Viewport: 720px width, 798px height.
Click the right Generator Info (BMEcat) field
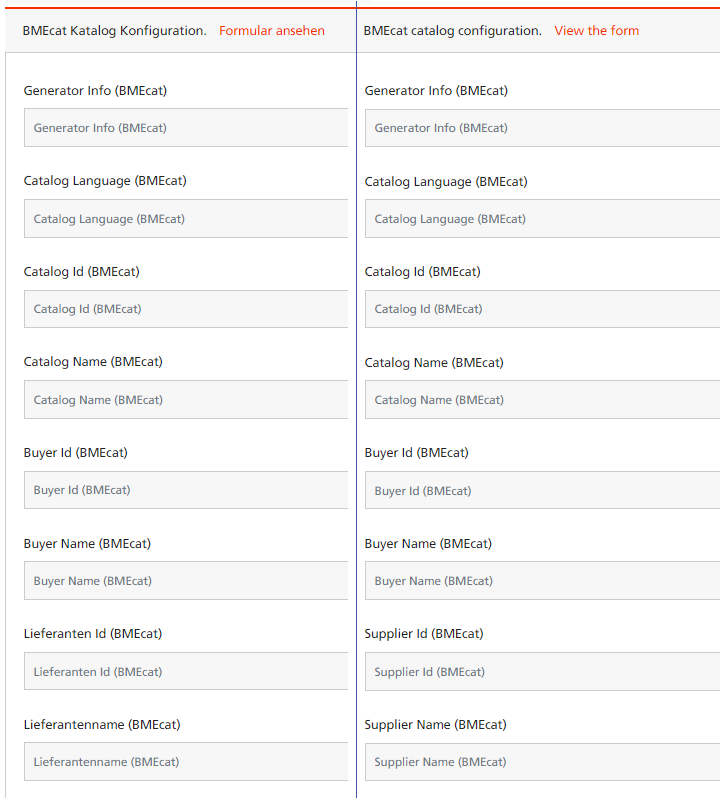pos(541,128)
